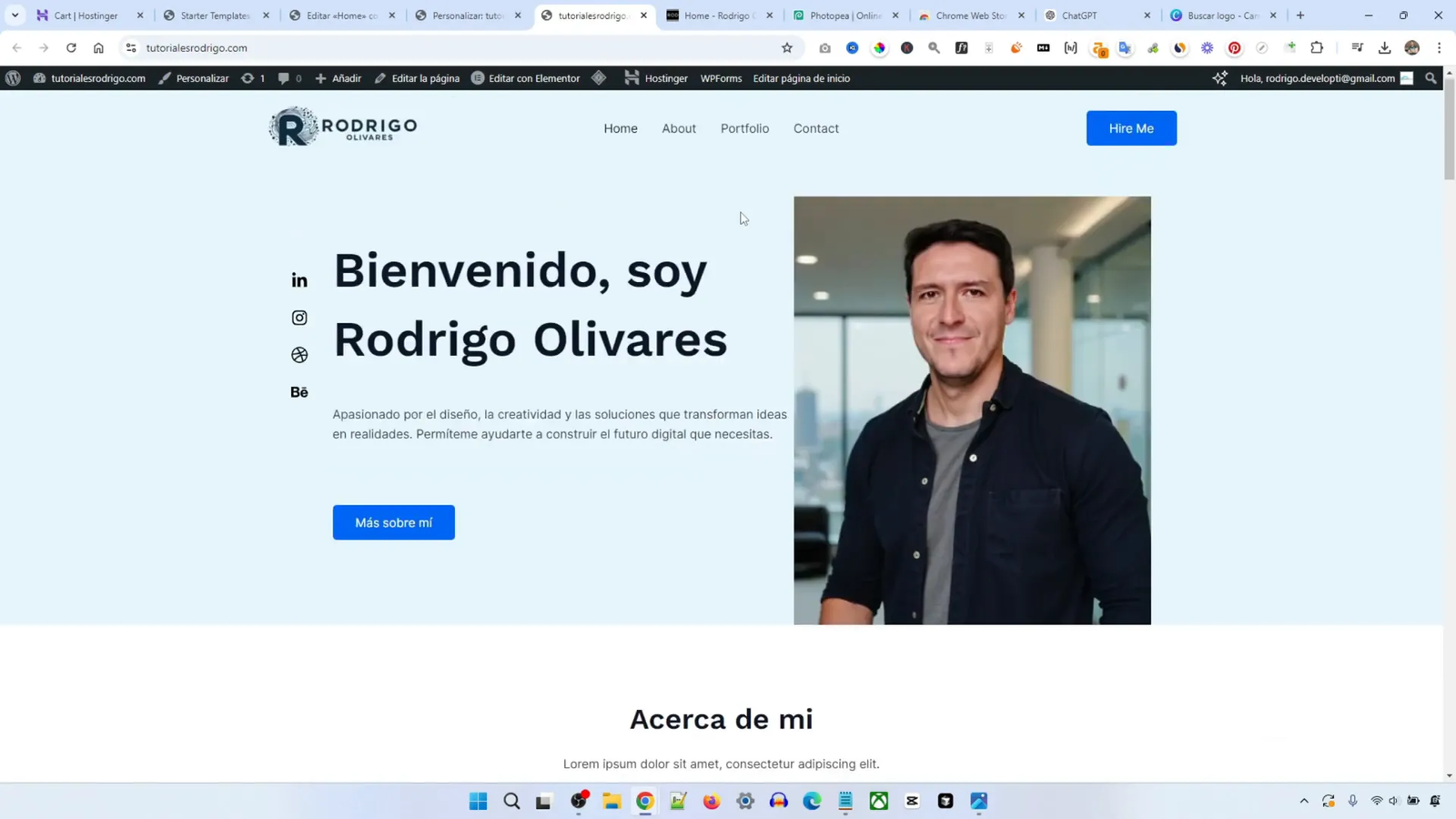
Task: Open the profile avatar dropdown in Chrome toolbar
Action: pos(1411,48)
